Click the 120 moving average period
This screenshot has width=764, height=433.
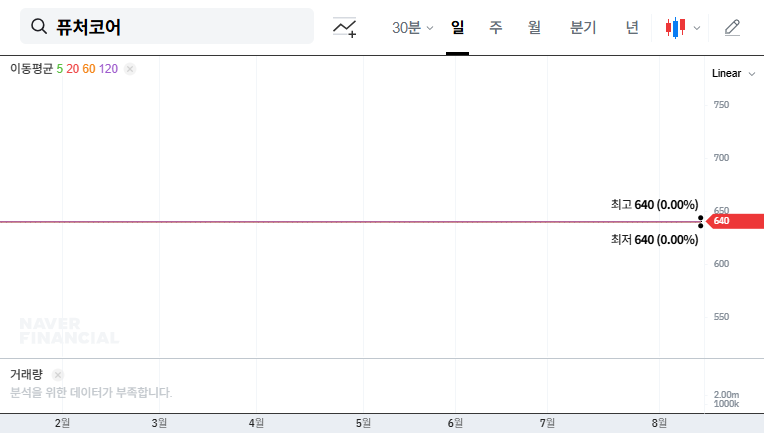108,69
